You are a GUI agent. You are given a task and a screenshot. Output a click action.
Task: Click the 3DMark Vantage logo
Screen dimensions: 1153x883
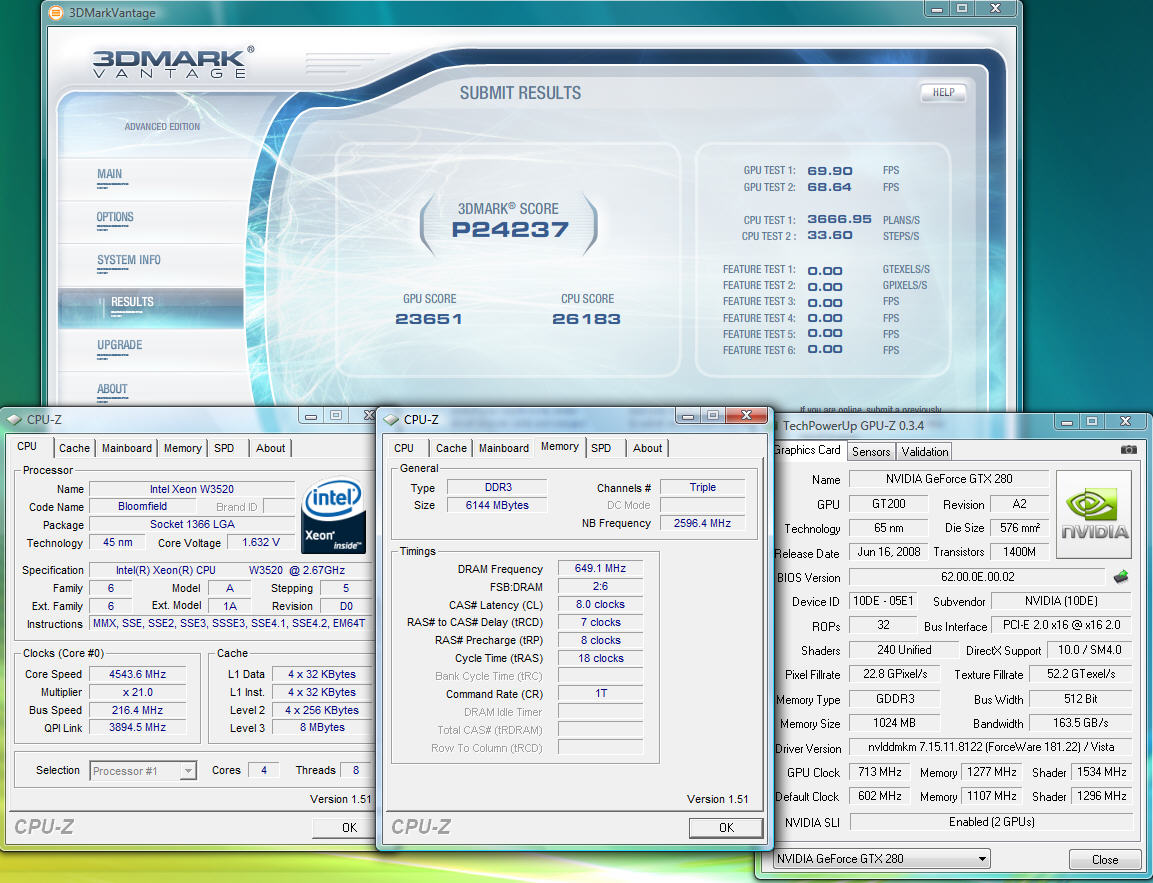coord(173,62)
